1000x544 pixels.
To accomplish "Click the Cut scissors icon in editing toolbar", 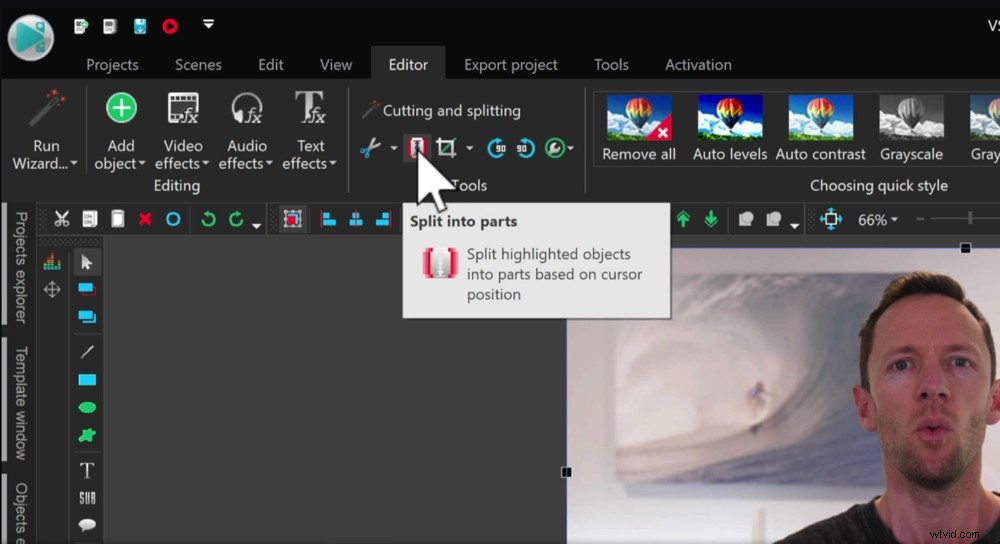I will (62, 219).
